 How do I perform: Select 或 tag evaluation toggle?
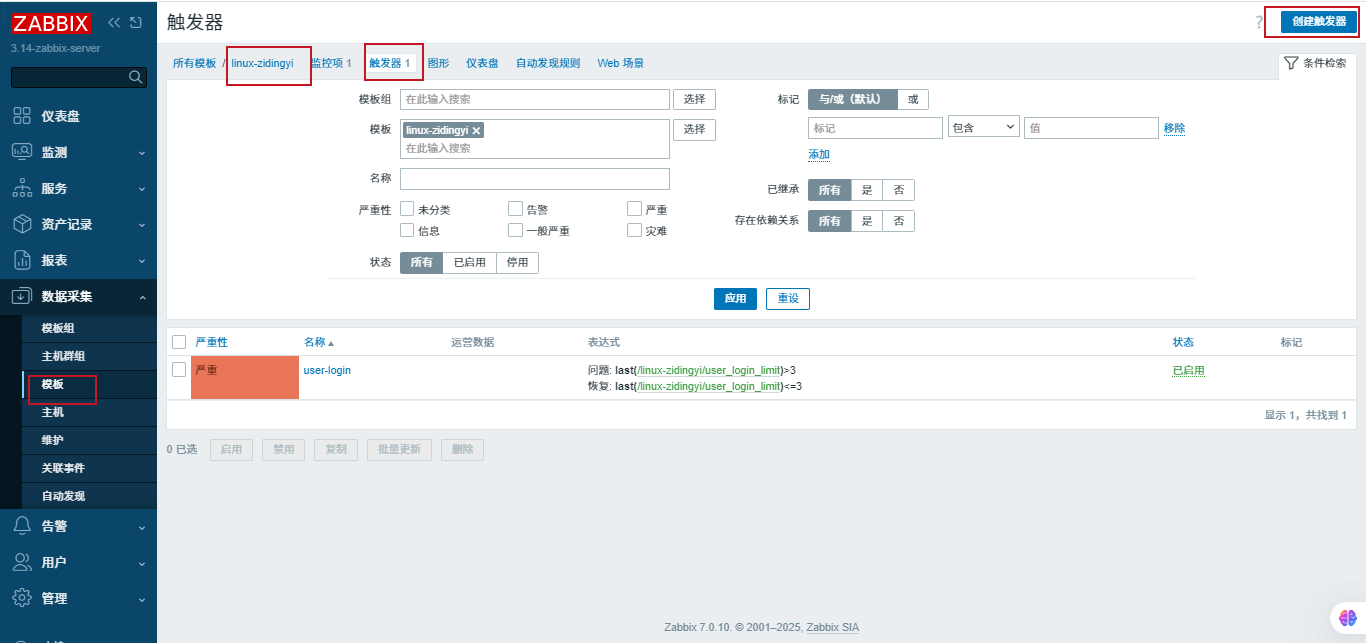tap(912, 99)
